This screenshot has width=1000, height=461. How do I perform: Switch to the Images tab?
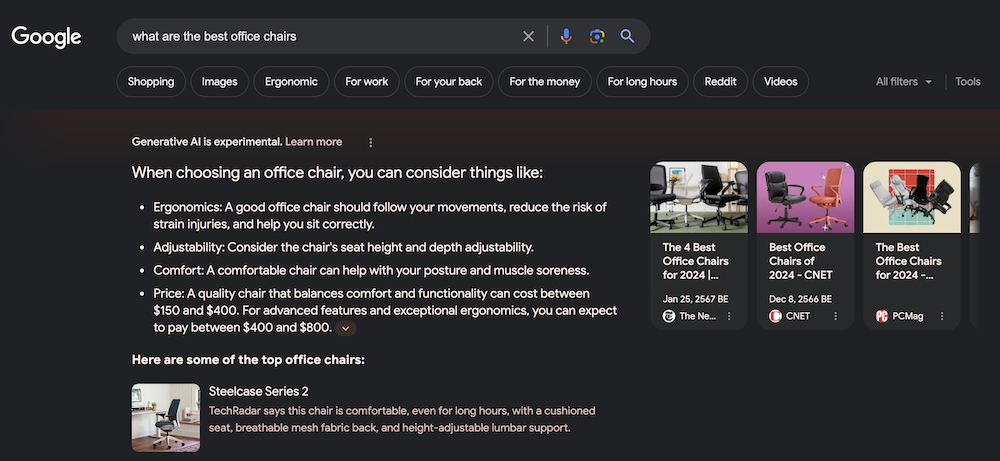click(220, 82)
